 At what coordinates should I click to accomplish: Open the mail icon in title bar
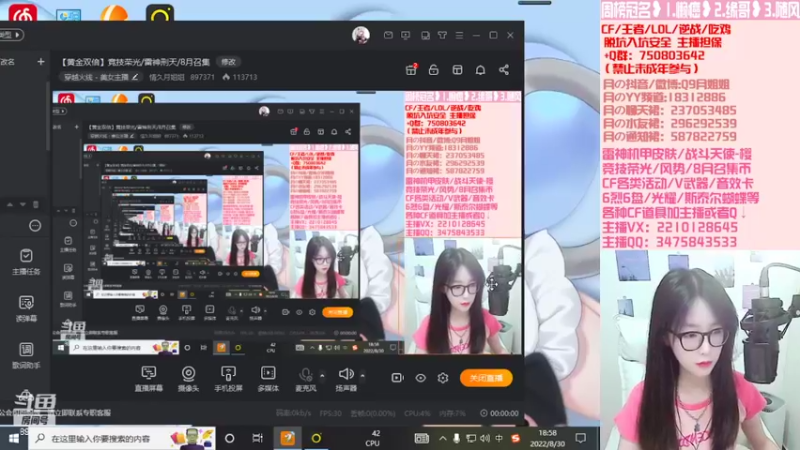click(x=388, y=35)
